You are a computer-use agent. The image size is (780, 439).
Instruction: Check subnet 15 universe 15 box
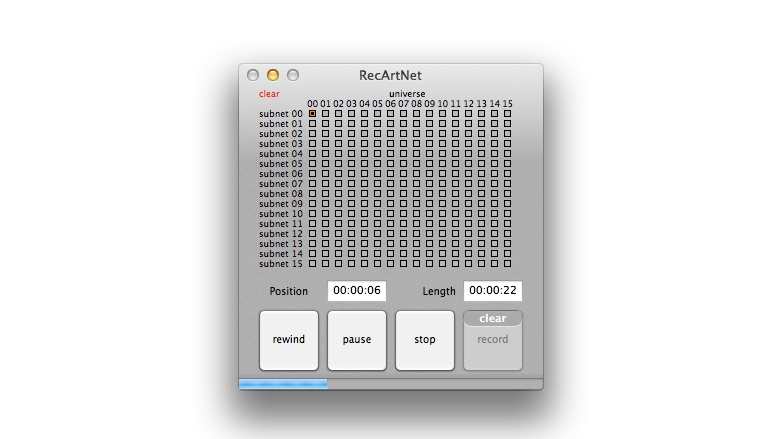pos(507,264)
